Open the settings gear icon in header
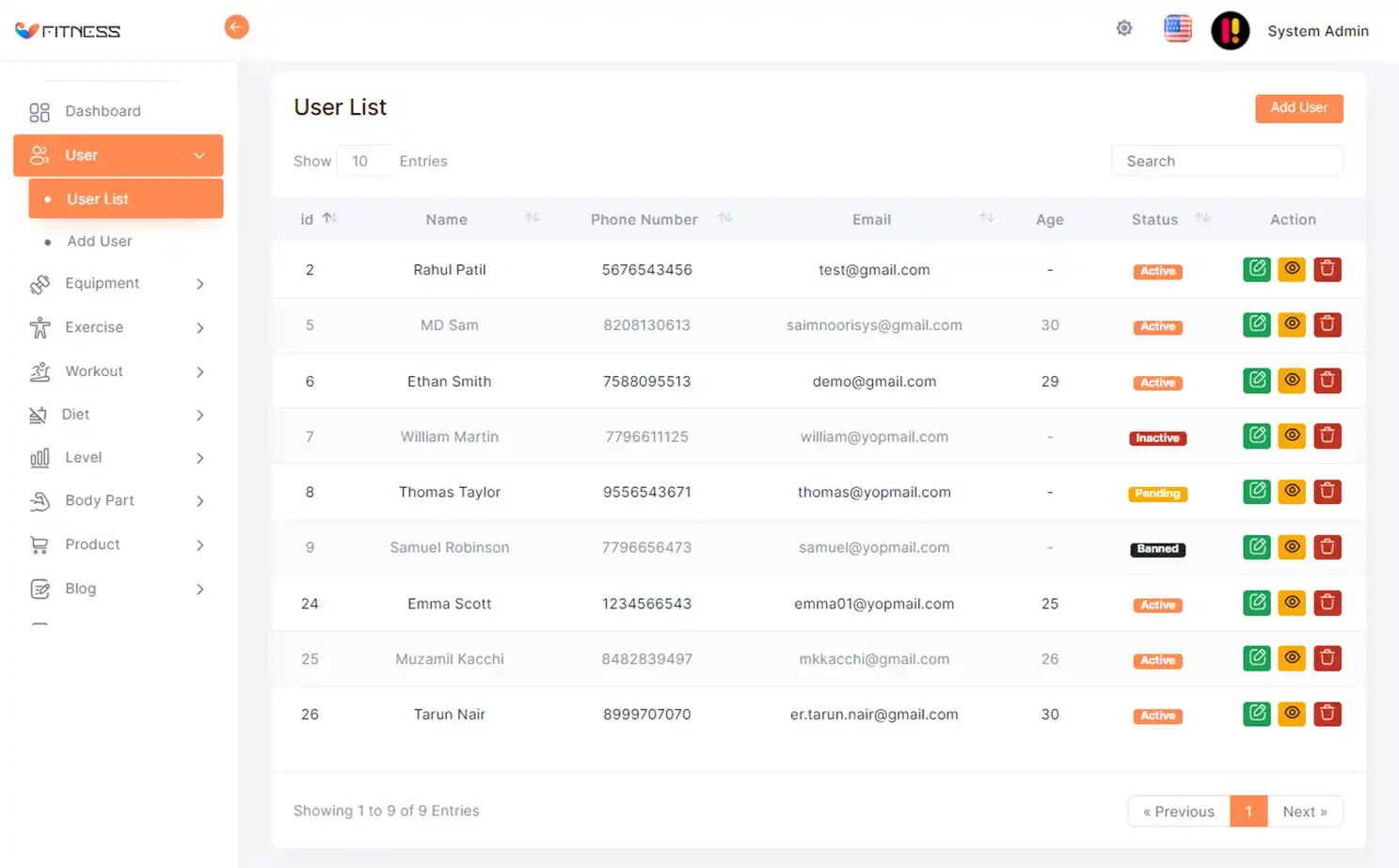The height and width of the screenshot is (868, 1399). pos(1123,28)
